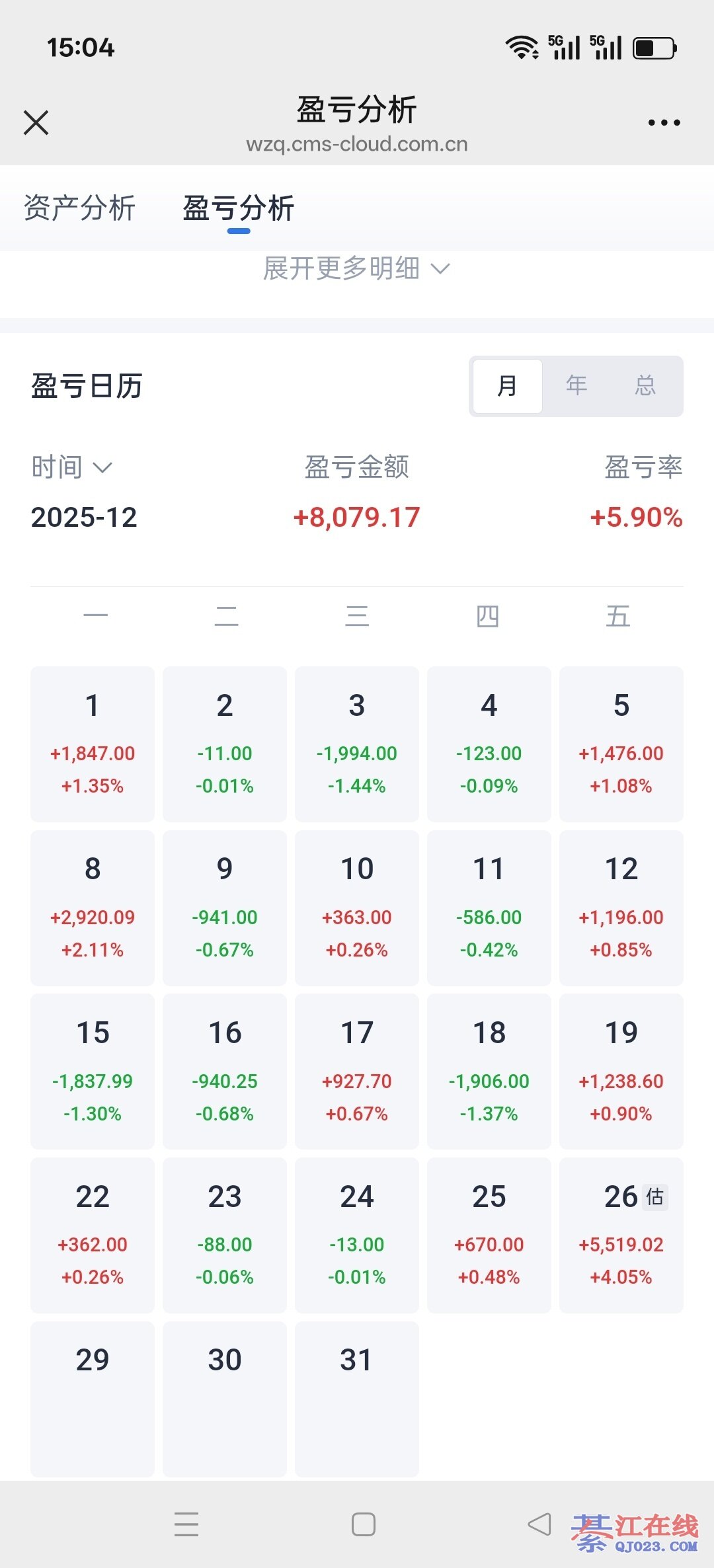Screen dimensions: 714x1568
Task: Tap the Android back navigation icon
Action: [x=539, y=1524]
